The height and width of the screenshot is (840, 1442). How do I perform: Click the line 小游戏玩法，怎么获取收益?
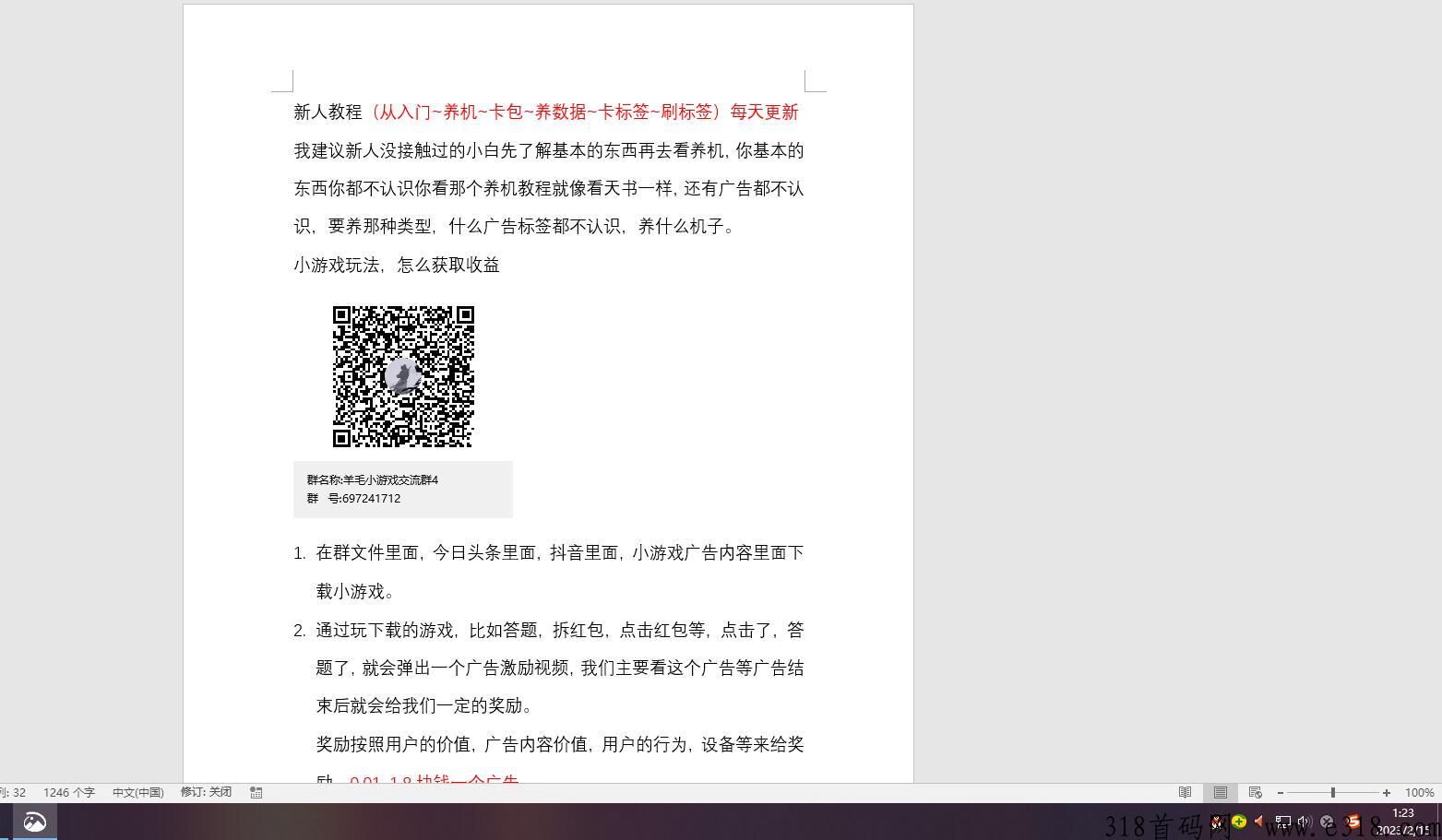click(397, 265)
